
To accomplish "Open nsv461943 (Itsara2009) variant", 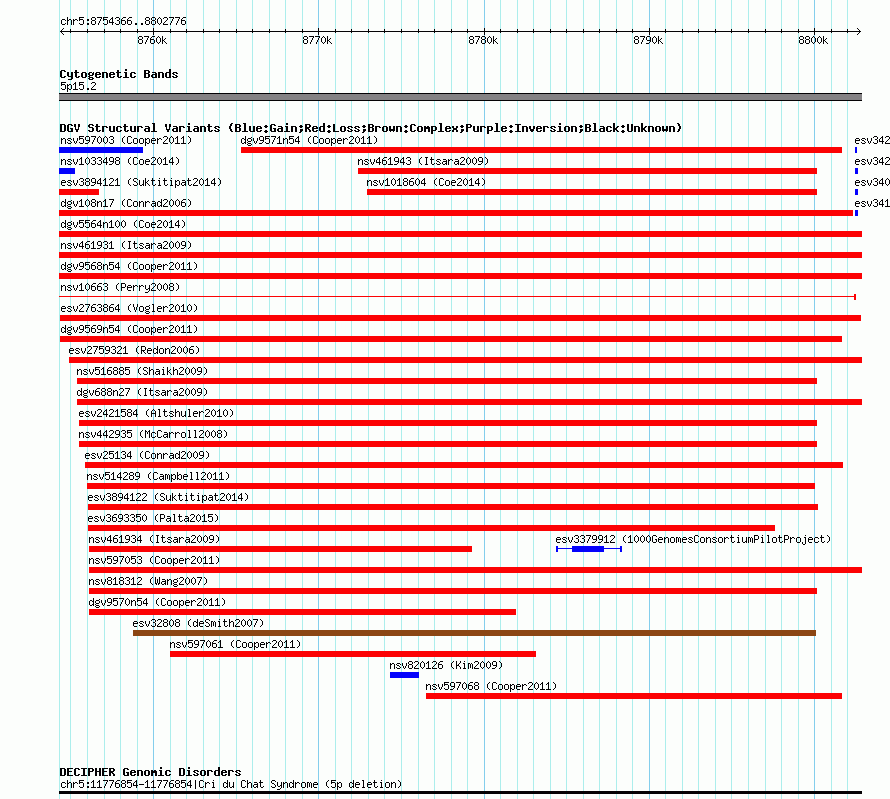I will pos(423,161).
